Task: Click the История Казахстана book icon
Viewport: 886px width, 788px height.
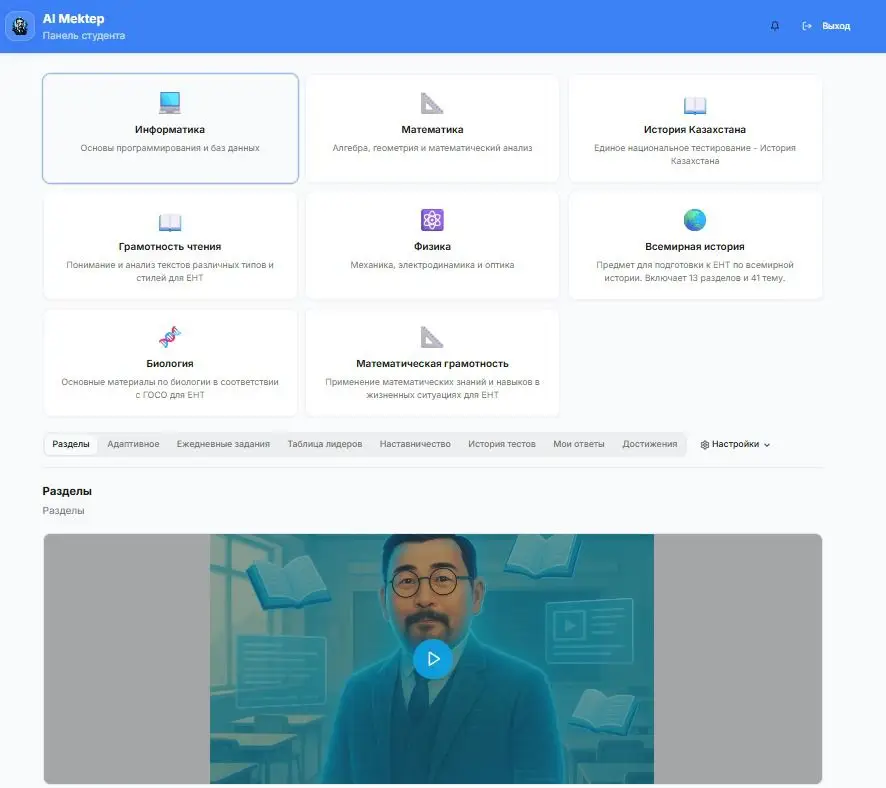Action: pyautogui.click(x=694, y=103)
